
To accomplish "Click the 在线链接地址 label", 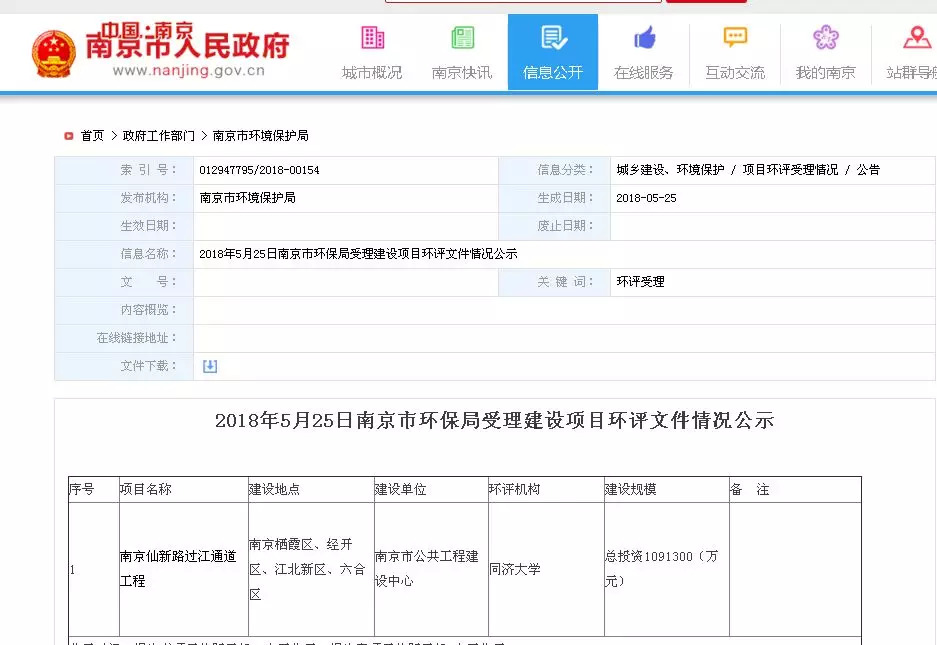I will (x=137, y=338).
